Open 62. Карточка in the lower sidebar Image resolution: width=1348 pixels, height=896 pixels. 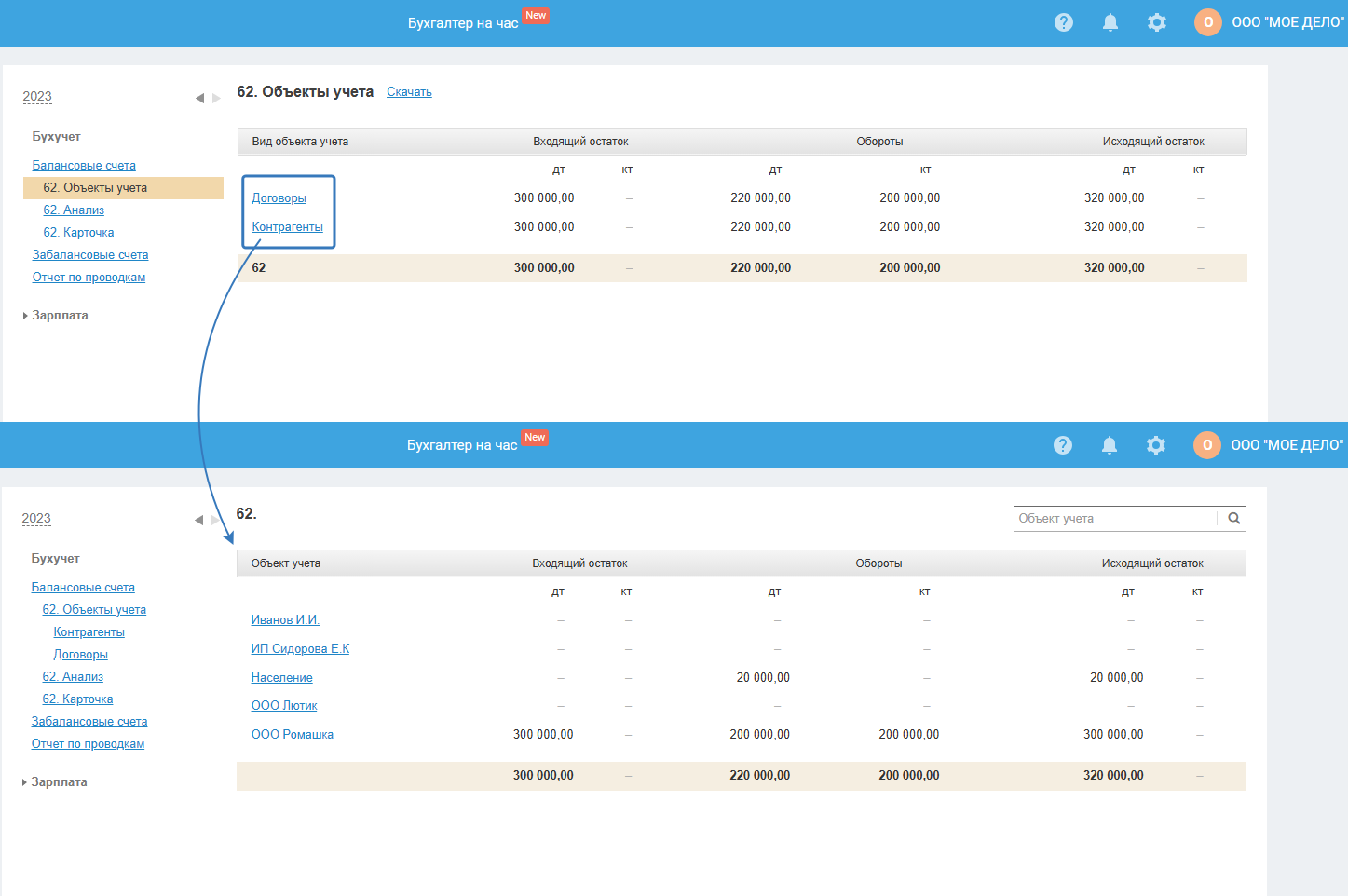tap(77, 699)
